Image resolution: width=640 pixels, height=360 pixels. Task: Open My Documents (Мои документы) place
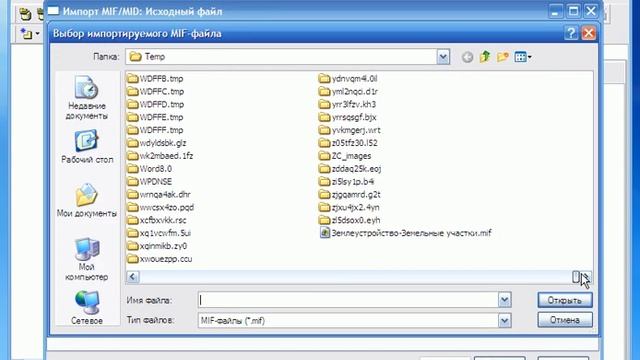point(87,200)
